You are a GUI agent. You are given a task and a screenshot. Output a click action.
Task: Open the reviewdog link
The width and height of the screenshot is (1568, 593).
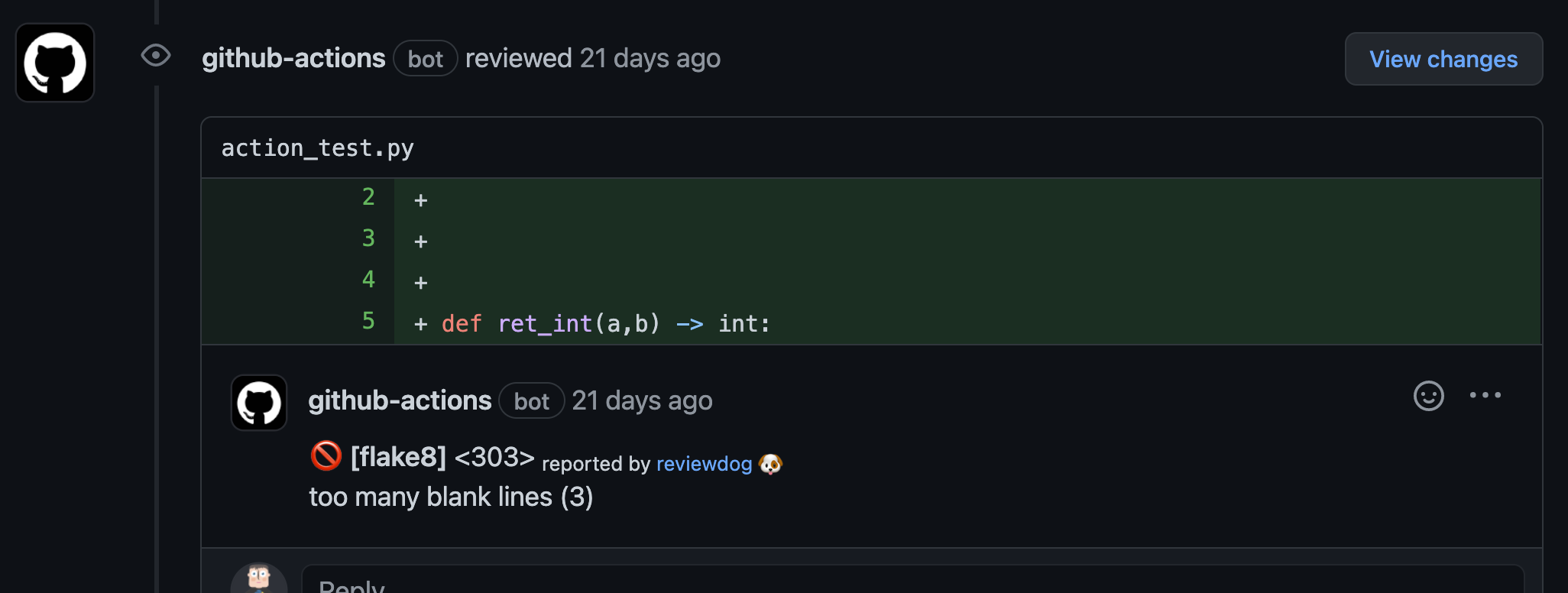[x=704, y=464]
